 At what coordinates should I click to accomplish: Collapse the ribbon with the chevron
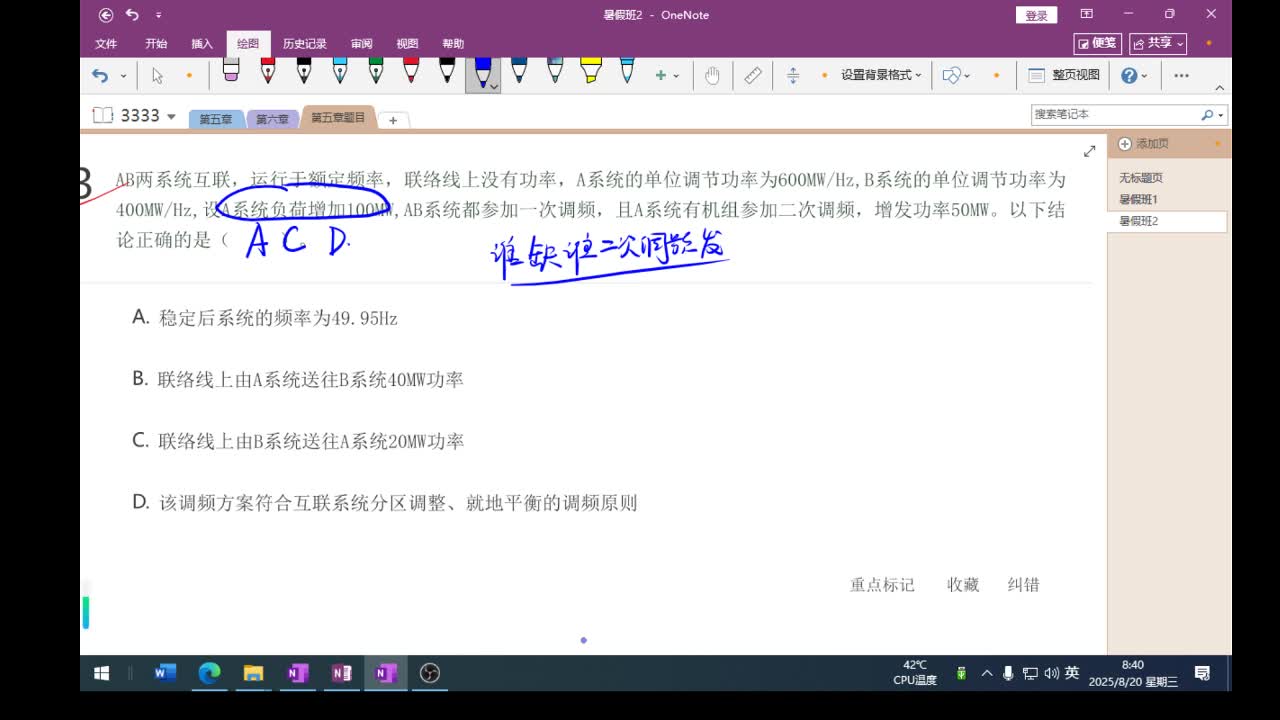(x=1221, y=88)
